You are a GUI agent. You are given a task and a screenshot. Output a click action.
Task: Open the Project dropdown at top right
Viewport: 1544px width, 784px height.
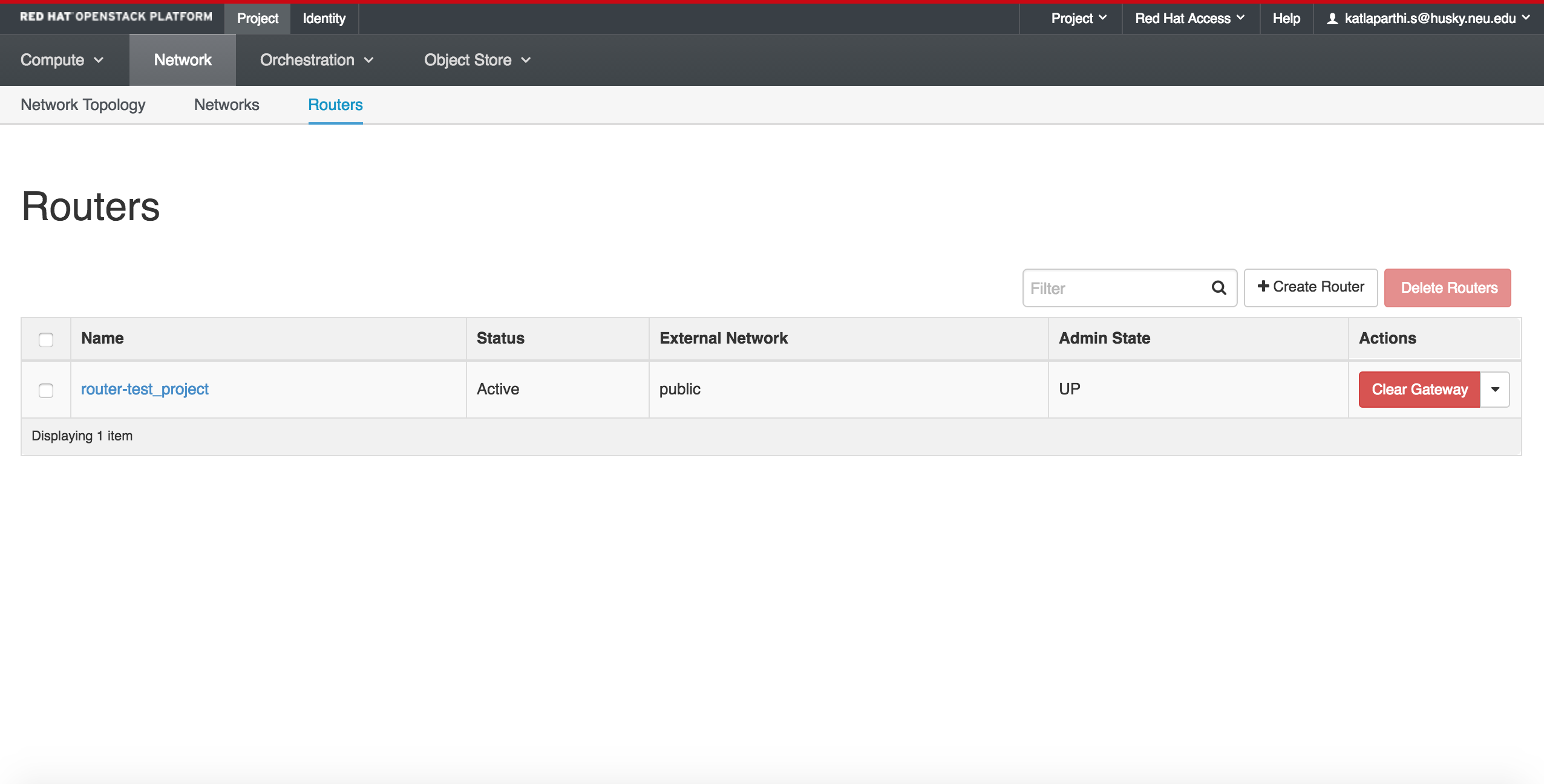[1079, 18]
